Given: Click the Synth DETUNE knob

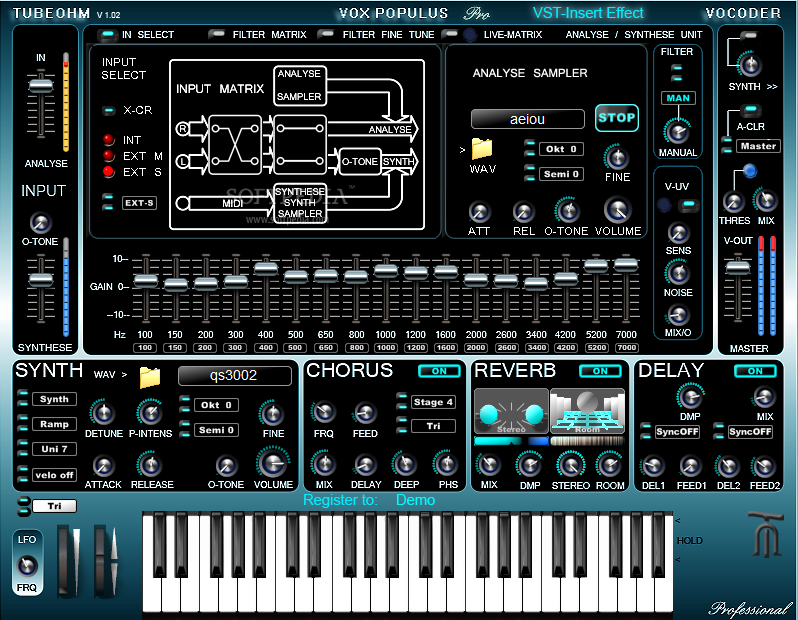Looking at the screenshot, I should [x=103, y=413].
